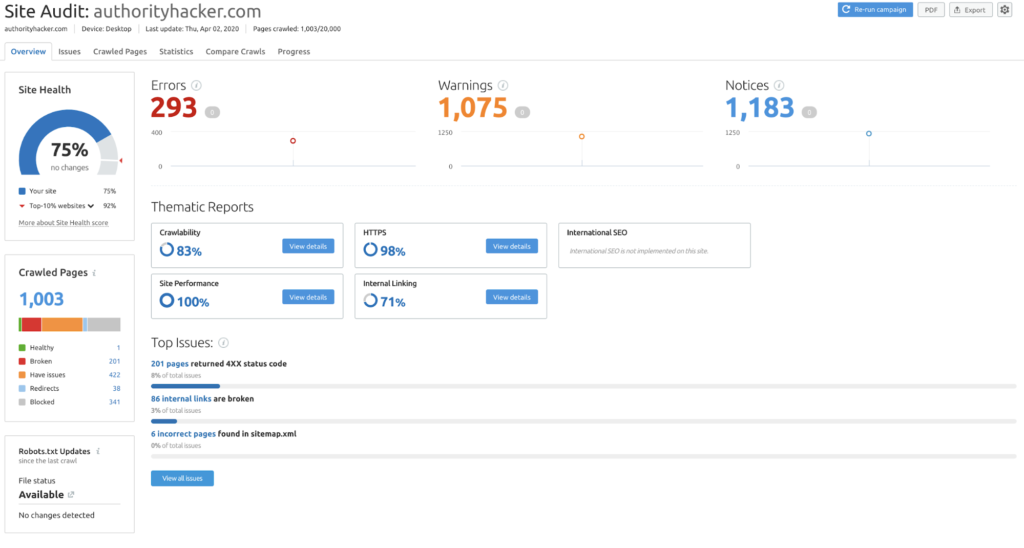Open the 201 pages link
This screenshot has height=548, width=1024.
[x=170, y=364]
